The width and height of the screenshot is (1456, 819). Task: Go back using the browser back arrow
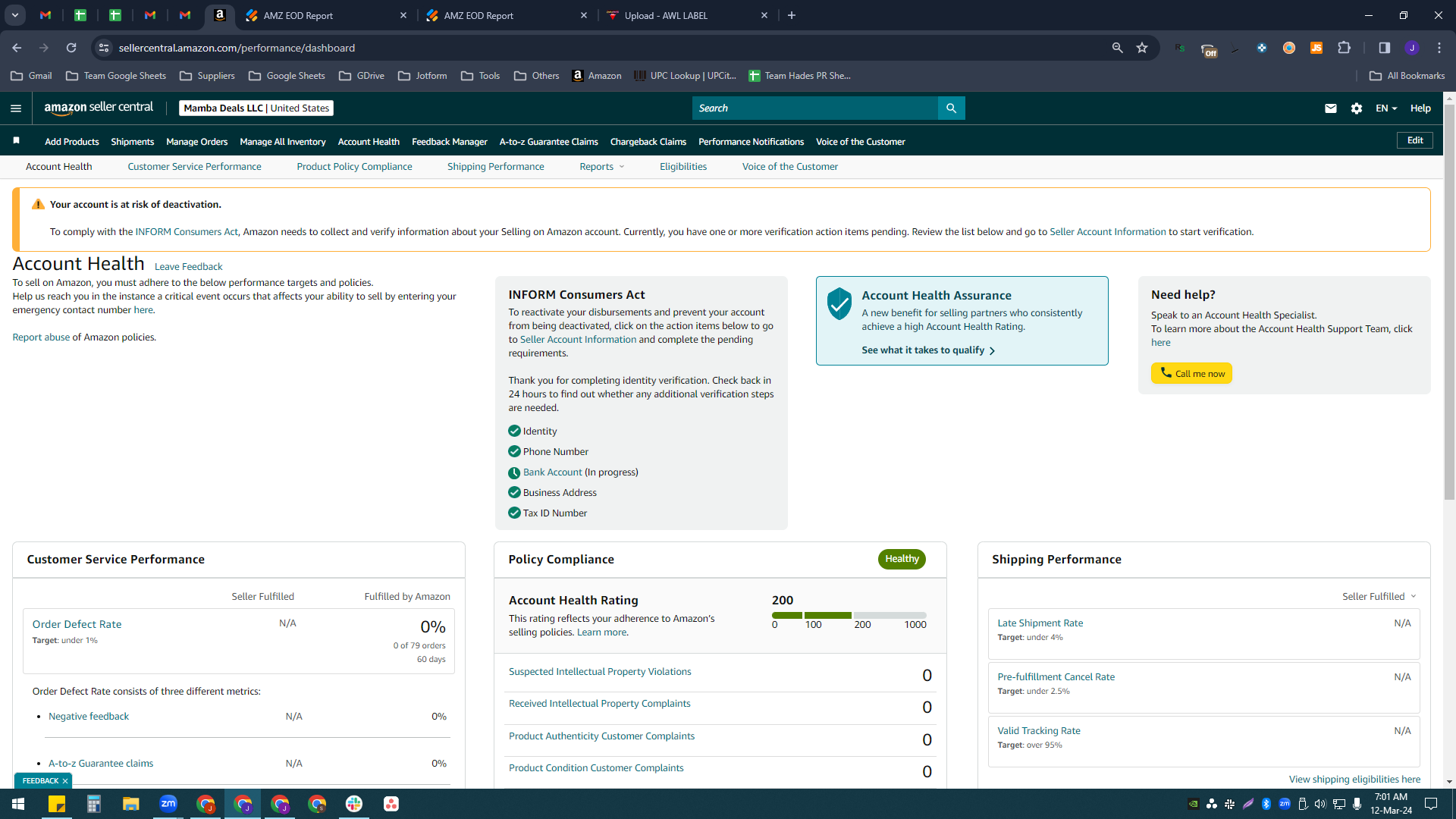pos(17,48)
